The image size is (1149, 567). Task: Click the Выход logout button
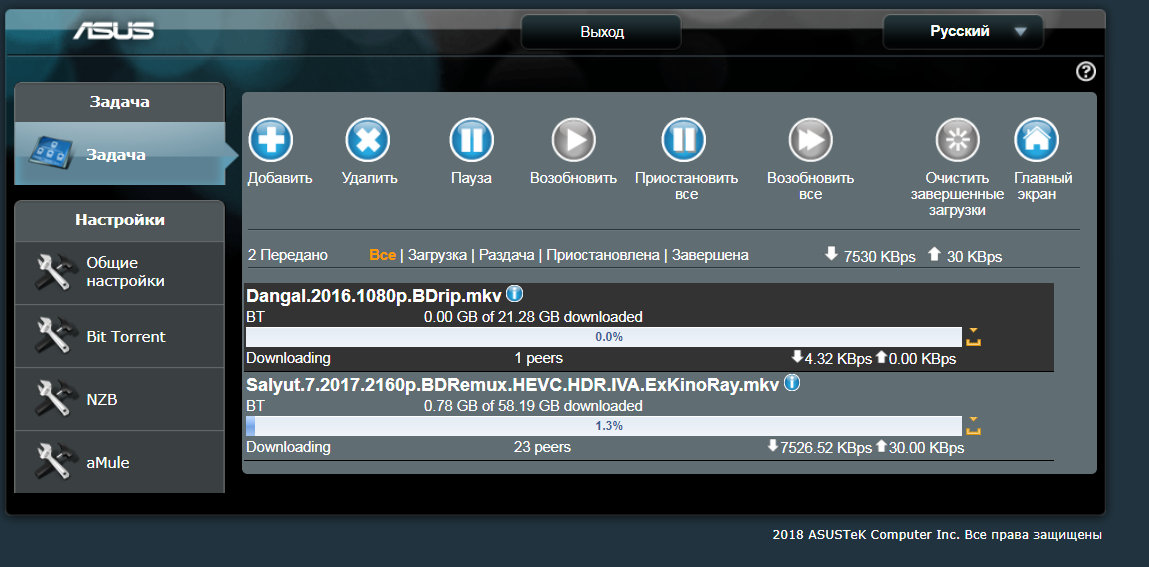coord(601,32)
